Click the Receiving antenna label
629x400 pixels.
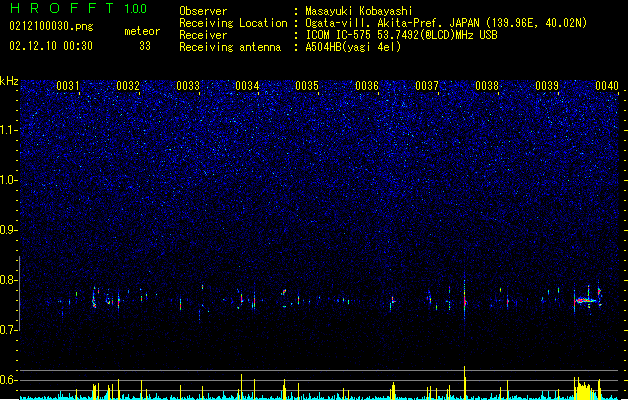[x=230, y=47]
